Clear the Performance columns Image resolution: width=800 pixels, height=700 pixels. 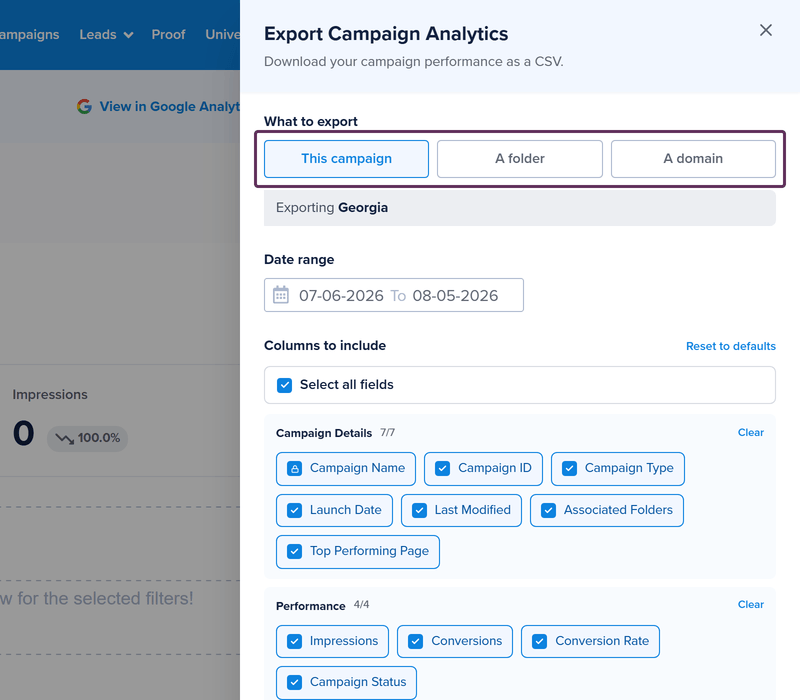tap(751, 604)
